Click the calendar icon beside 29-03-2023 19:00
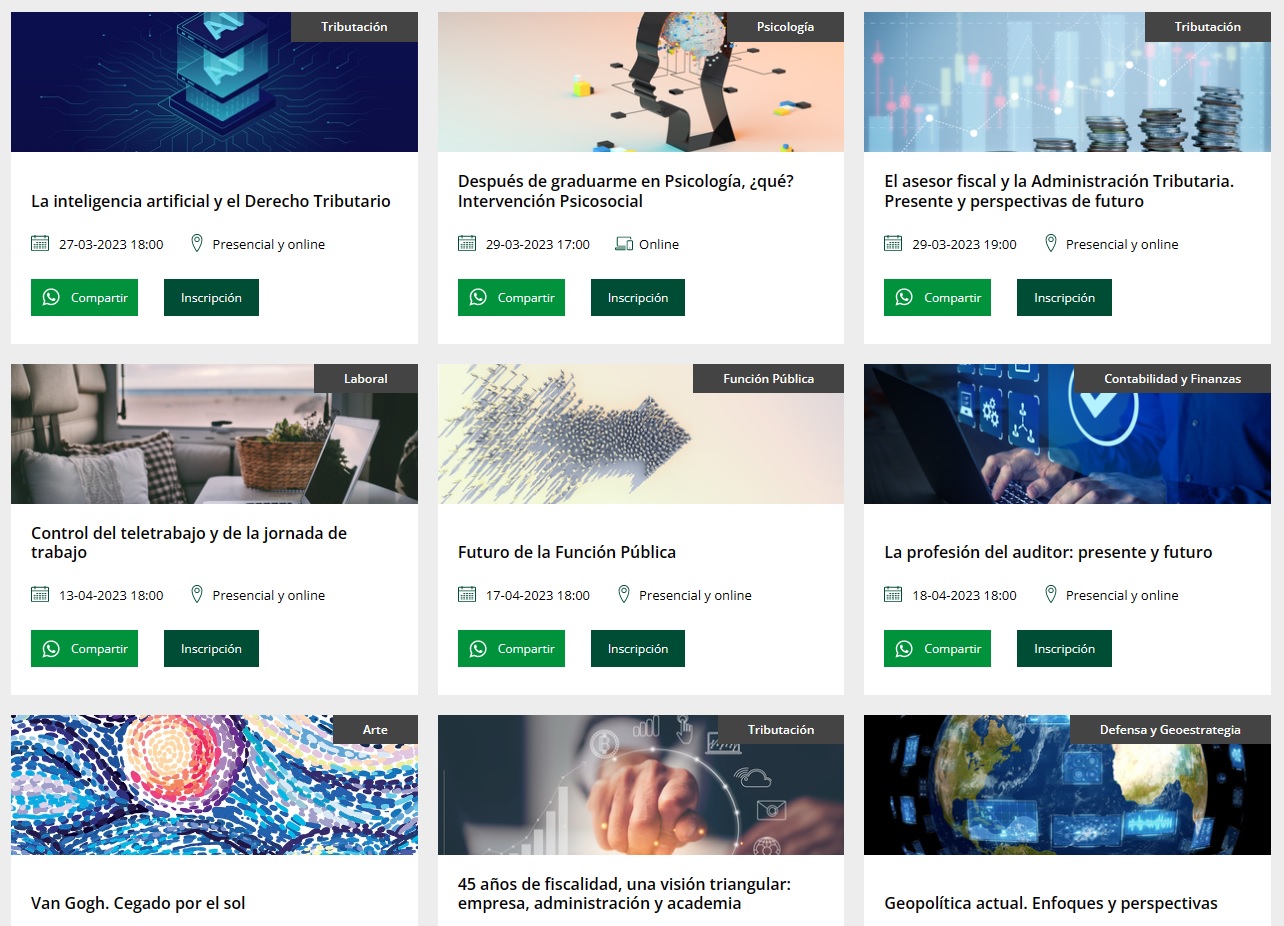Viewport: 1284px width, 926px height. [893, 243]
